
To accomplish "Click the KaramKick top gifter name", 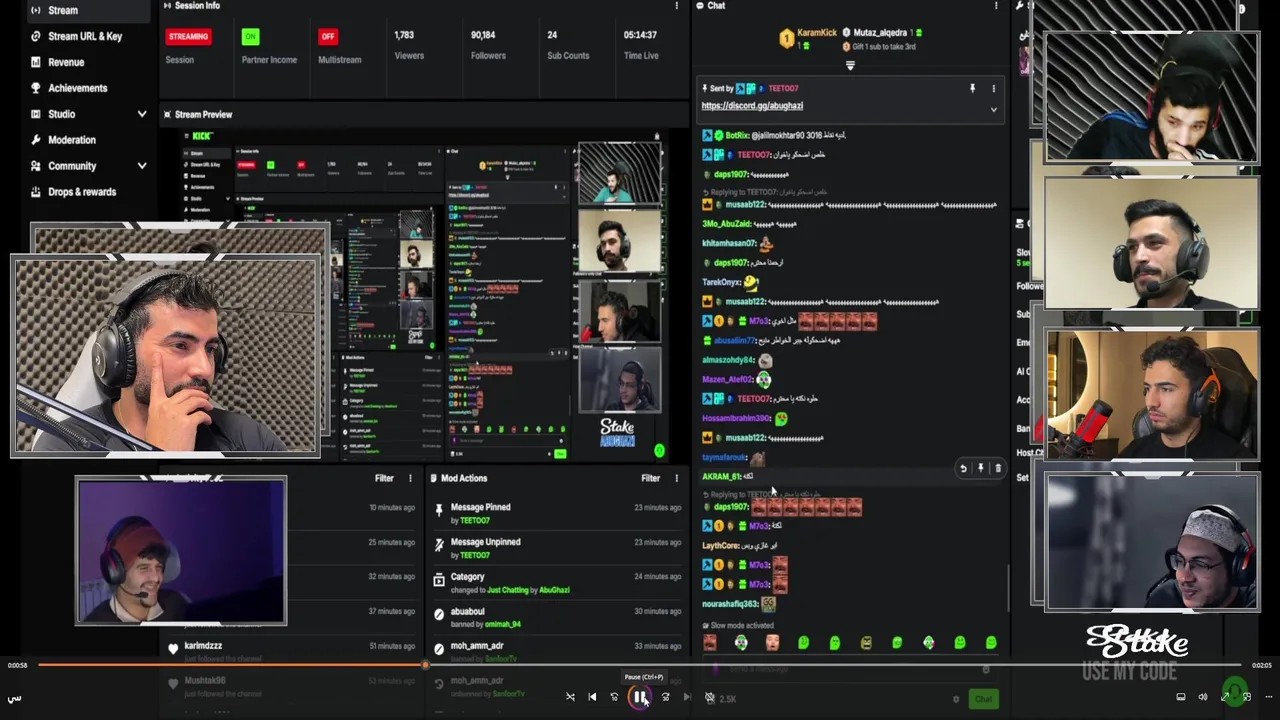I will coord(817,33).
